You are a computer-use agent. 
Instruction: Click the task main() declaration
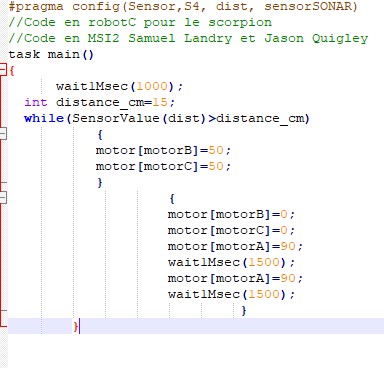pyautogui.click(x=51, y=54)
